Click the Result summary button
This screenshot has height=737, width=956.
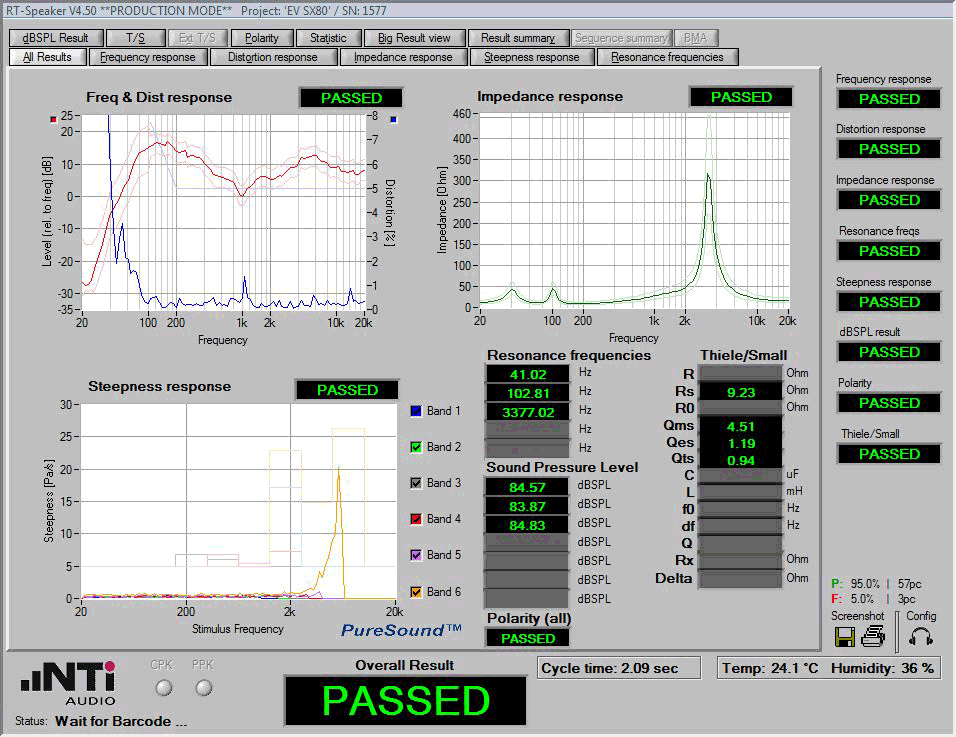(x=518, y=38)
